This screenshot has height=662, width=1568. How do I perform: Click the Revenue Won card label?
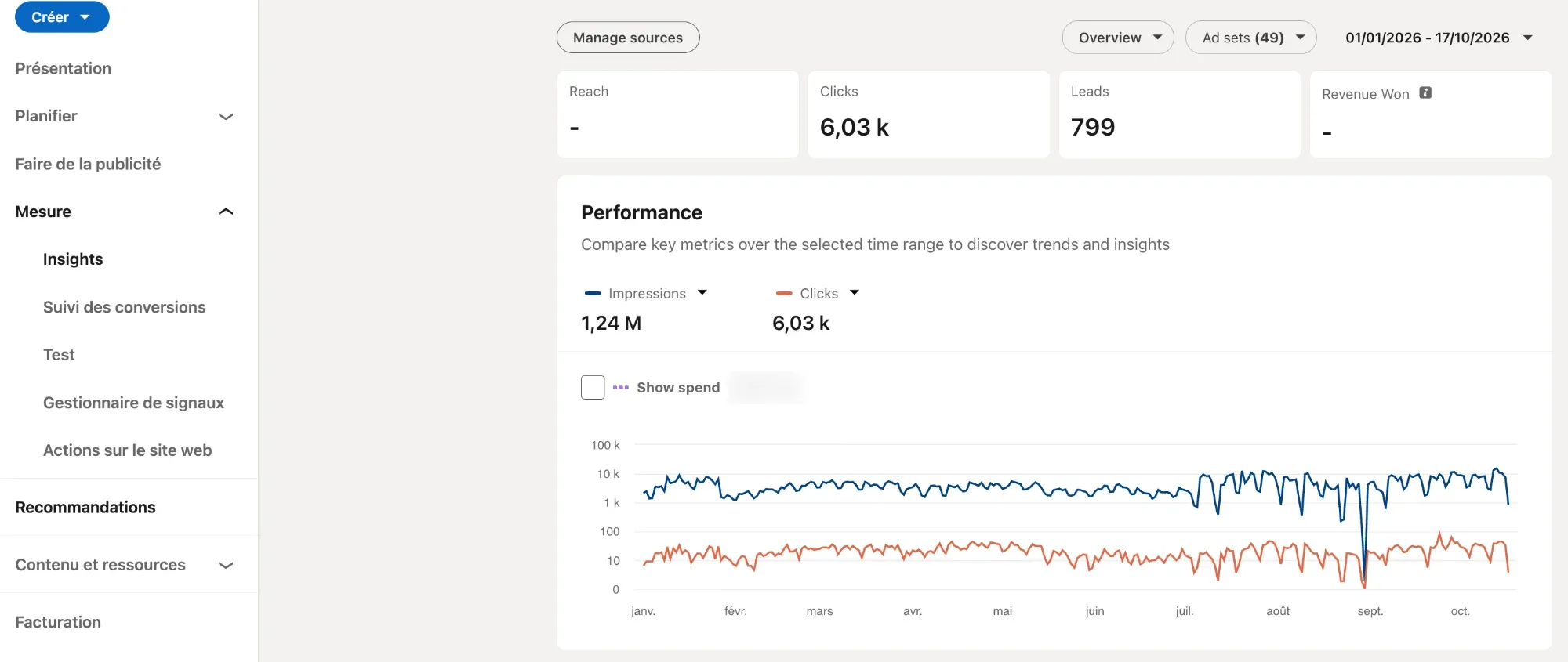tap(1366, 94)
